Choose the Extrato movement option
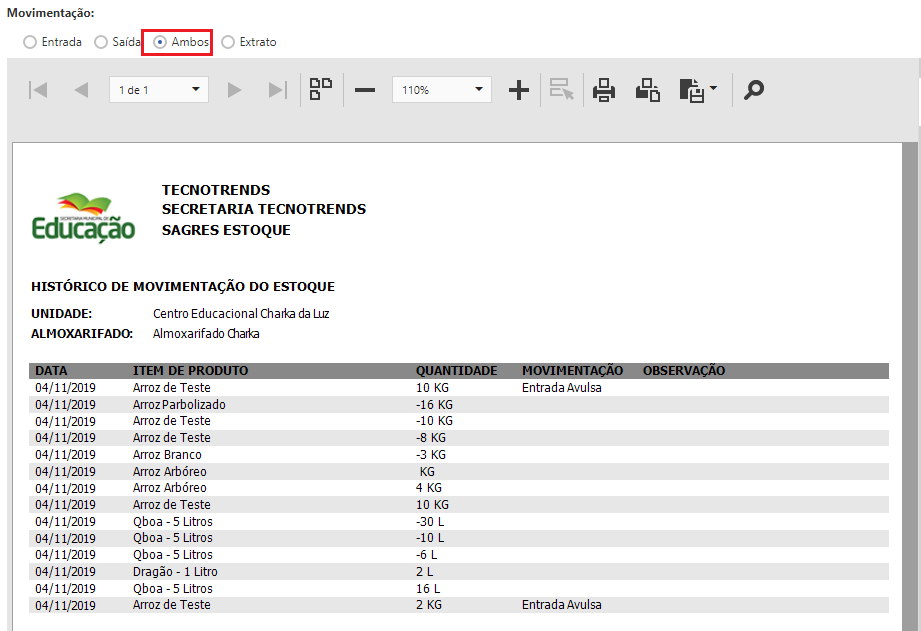921x631 pixels. click(229, 42)
